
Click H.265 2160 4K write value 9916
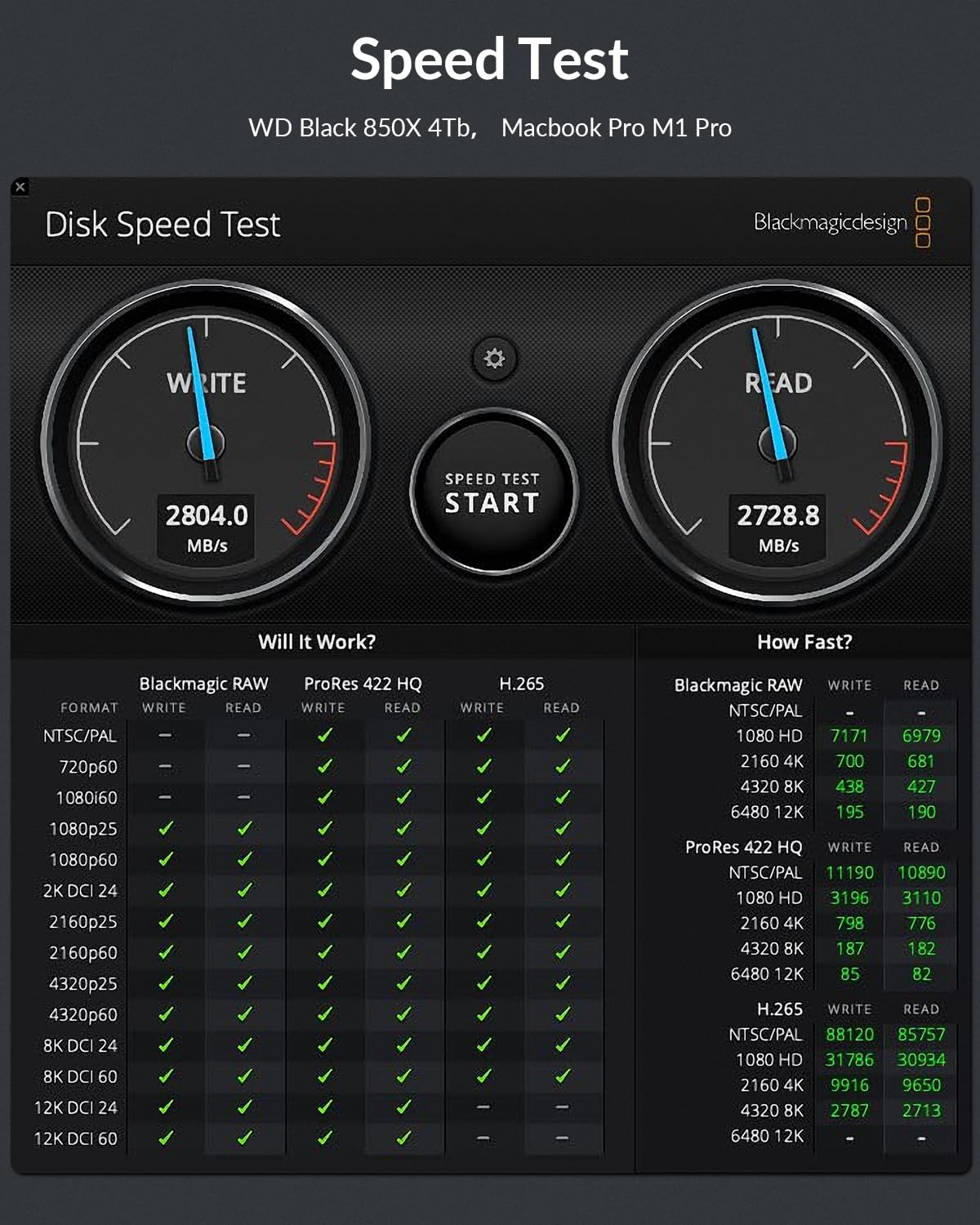pyautogui.click(x=849, y=1085)
